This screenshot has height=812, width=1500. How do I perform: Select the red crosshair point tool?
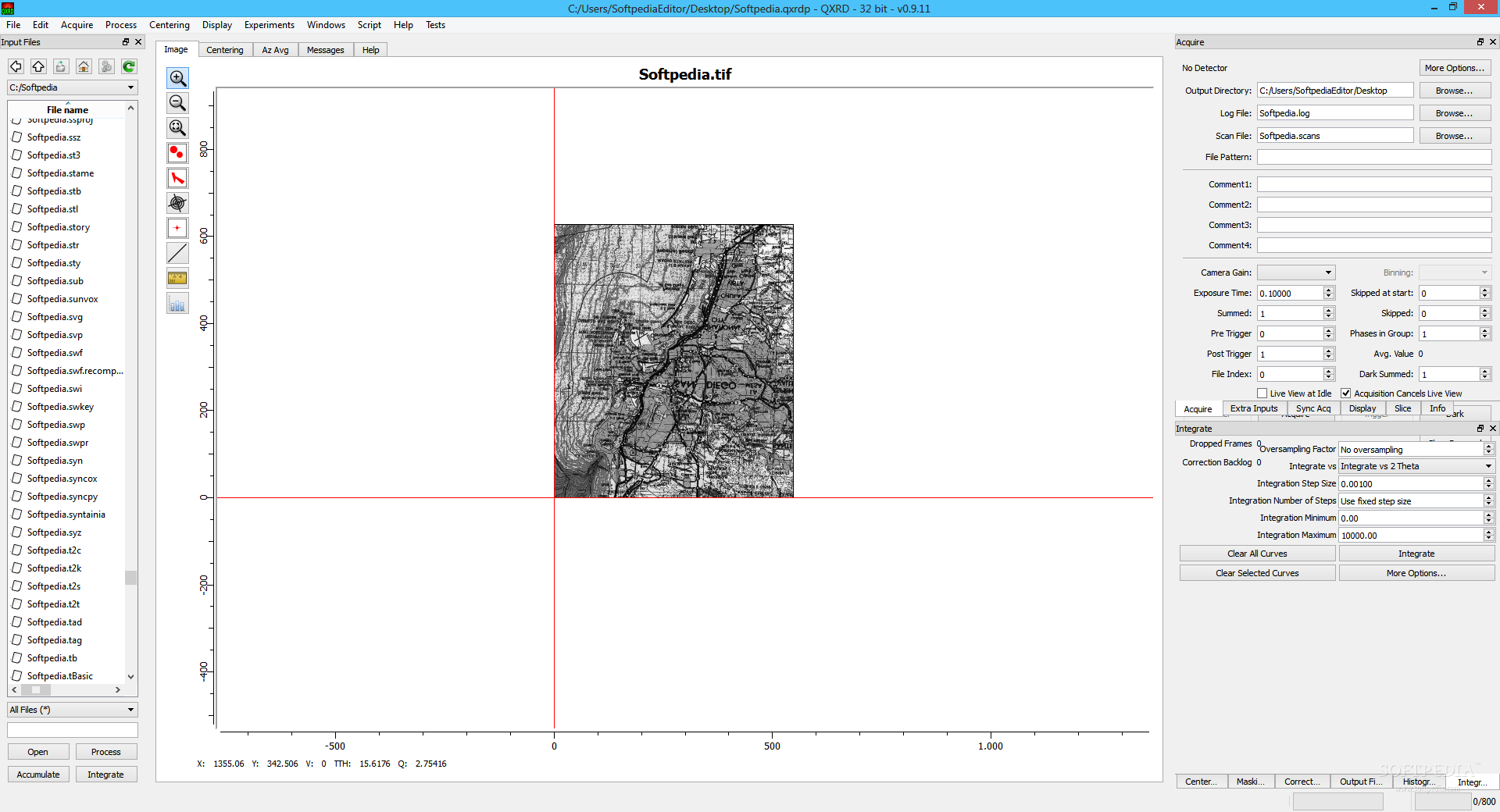coord(177,228)
